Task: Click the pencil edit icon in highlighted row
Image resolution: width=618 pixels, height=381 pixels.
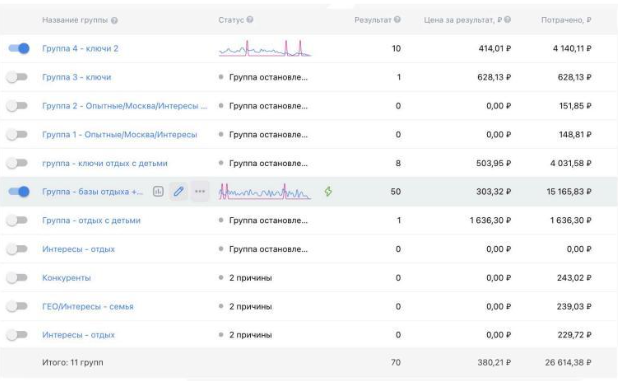Action: (x=179, y=191)
